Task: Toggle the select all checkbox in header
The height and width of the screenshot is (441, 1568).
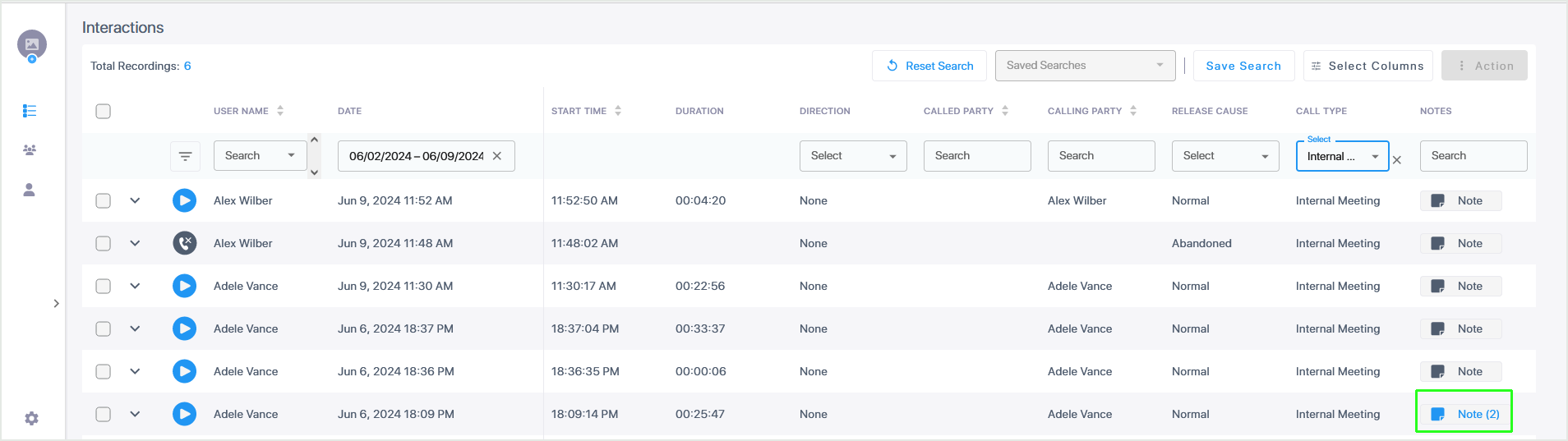Action: pyautogui.click(x=103, y=111)
